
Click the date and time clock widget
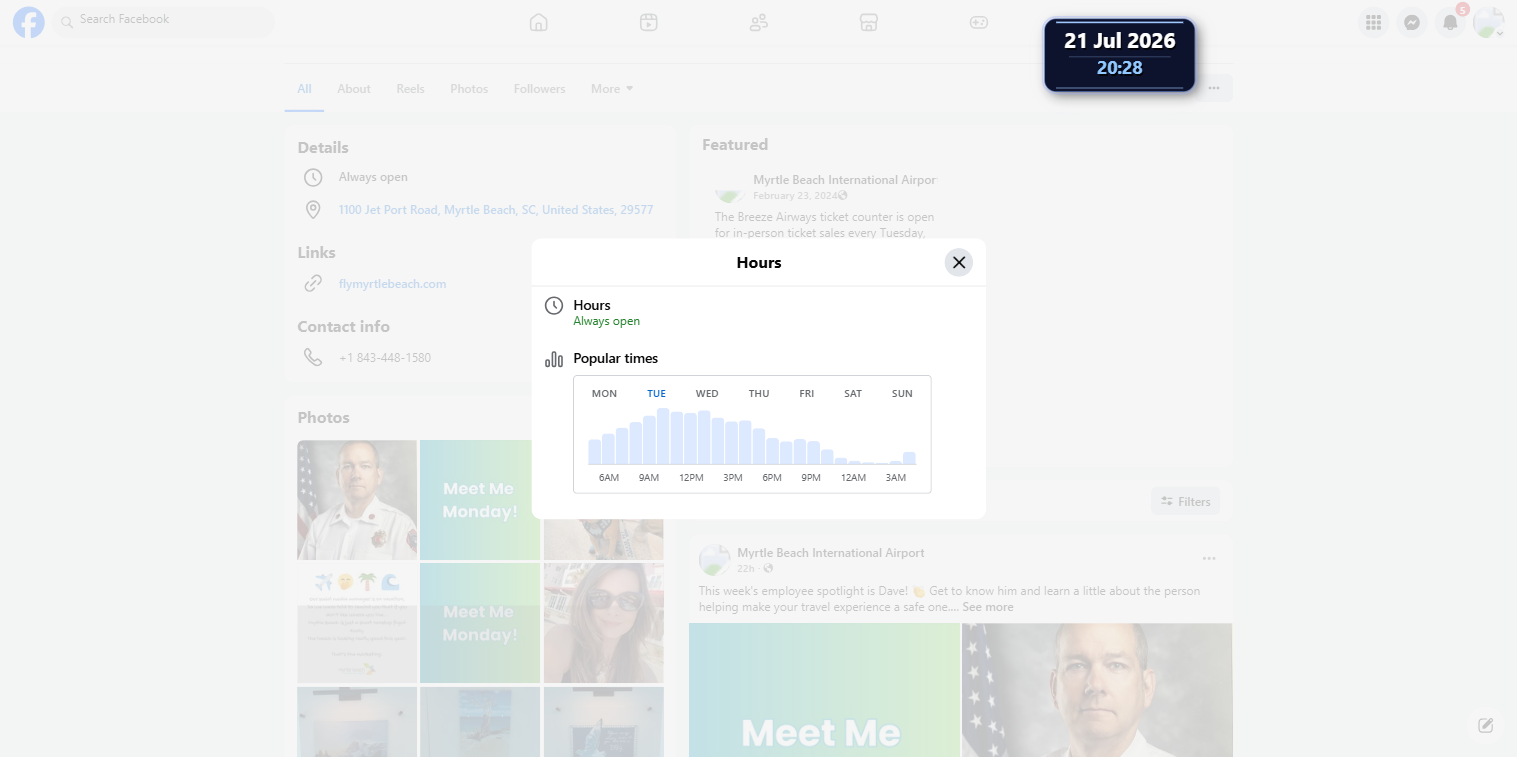tap(1120, 55)
